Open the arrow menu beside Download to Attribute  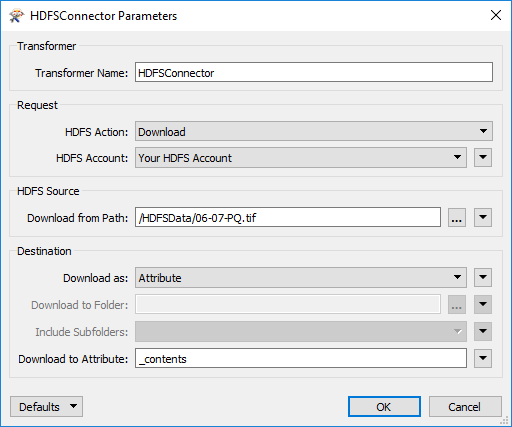(483, 359)
